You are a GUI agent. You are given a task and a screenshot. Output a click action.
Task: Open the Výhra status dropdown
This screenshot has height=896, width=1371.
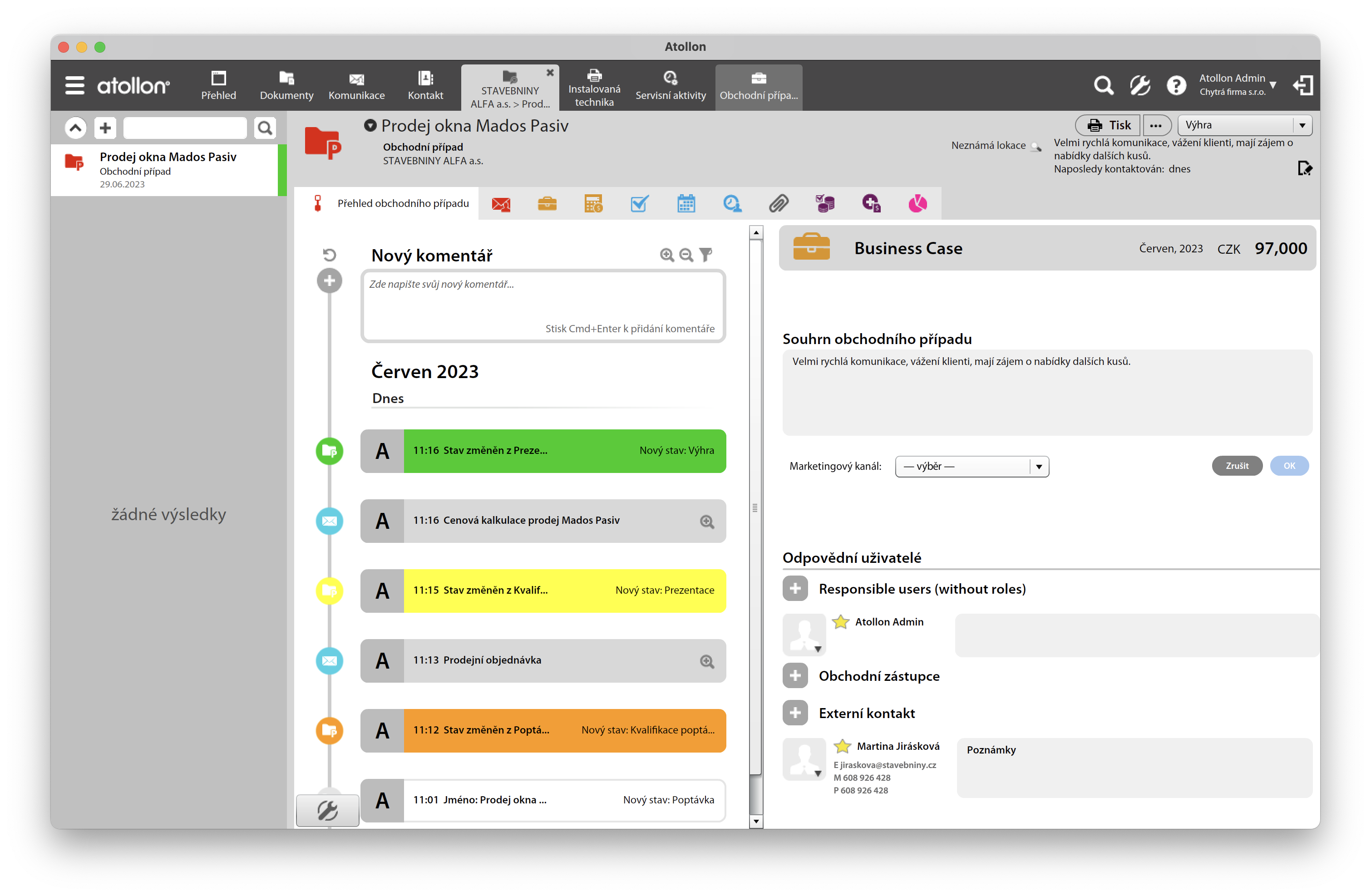(1245, 125)
